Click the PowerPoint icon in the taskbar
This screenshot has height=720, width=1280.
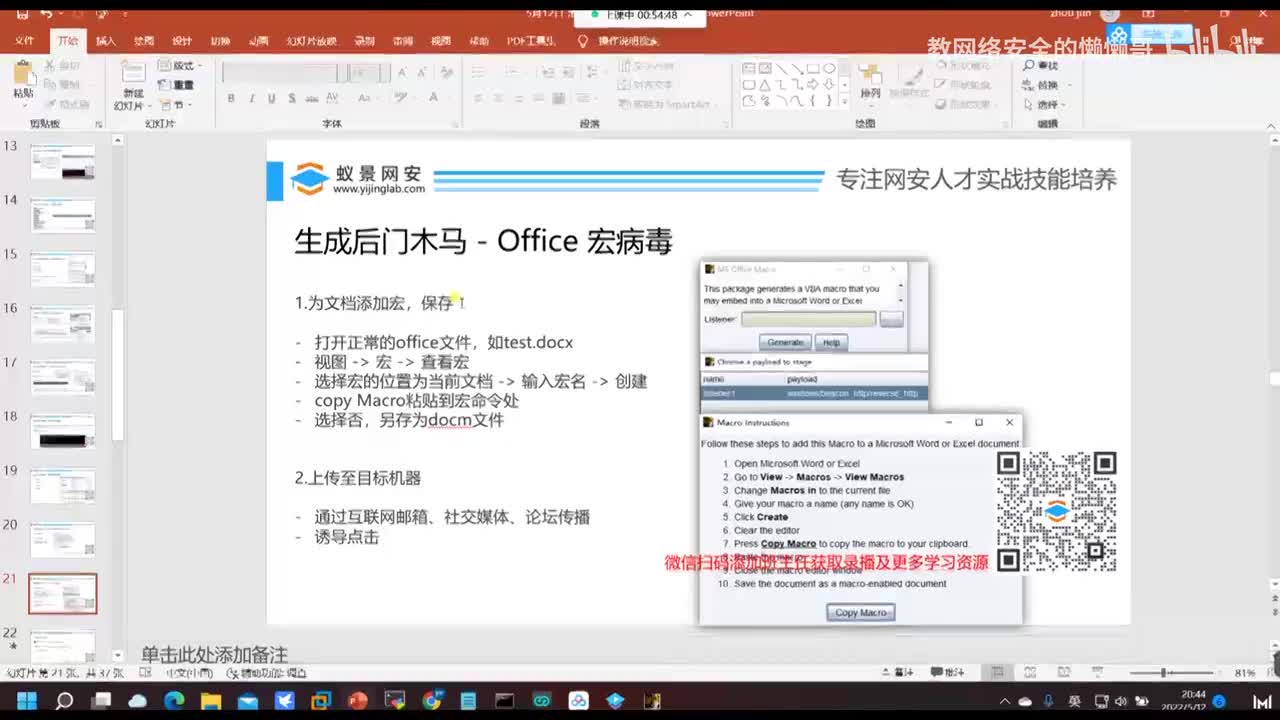[358, 701]
